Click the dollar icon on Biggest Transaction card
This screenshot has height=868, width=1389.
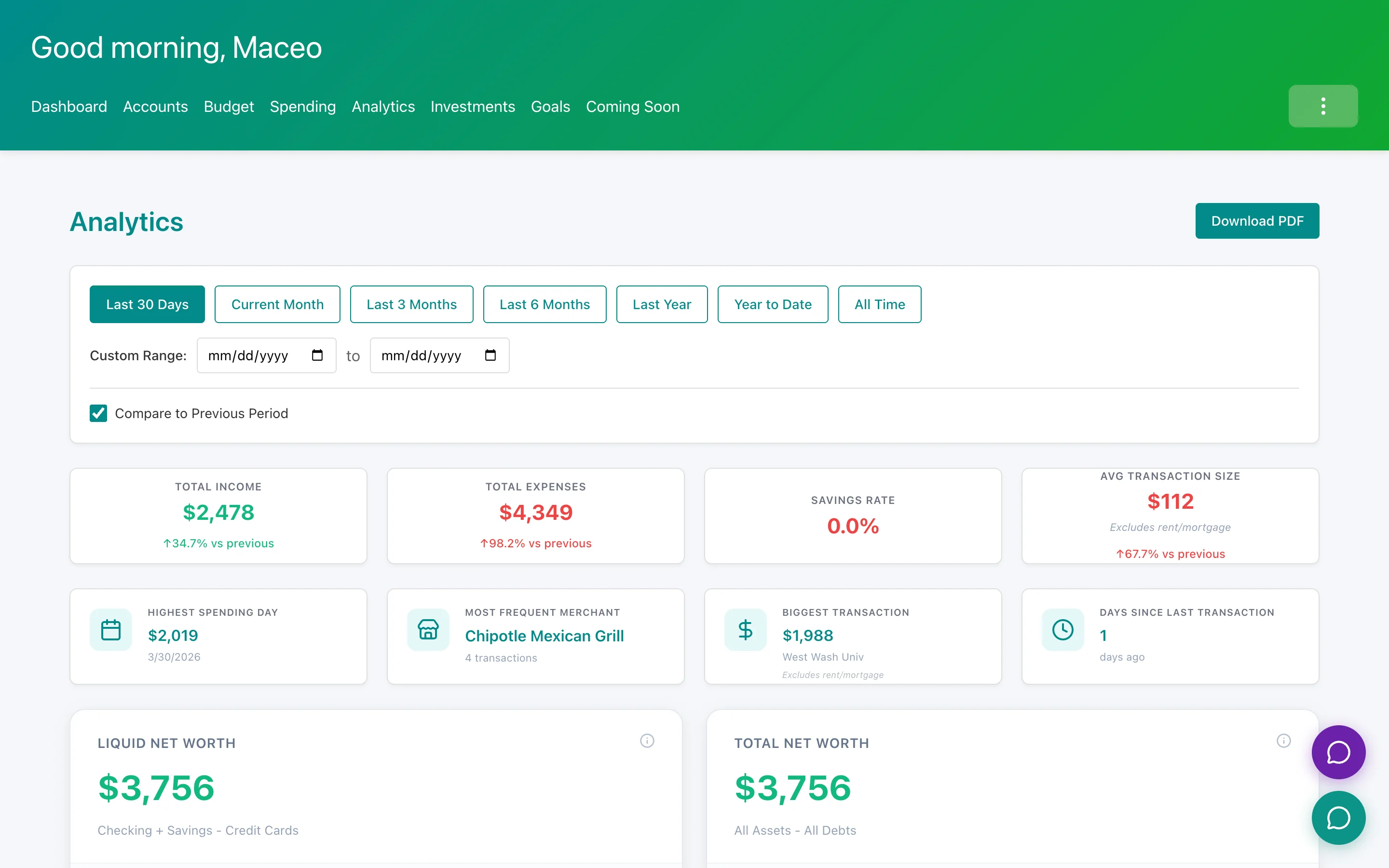(745, 629)
